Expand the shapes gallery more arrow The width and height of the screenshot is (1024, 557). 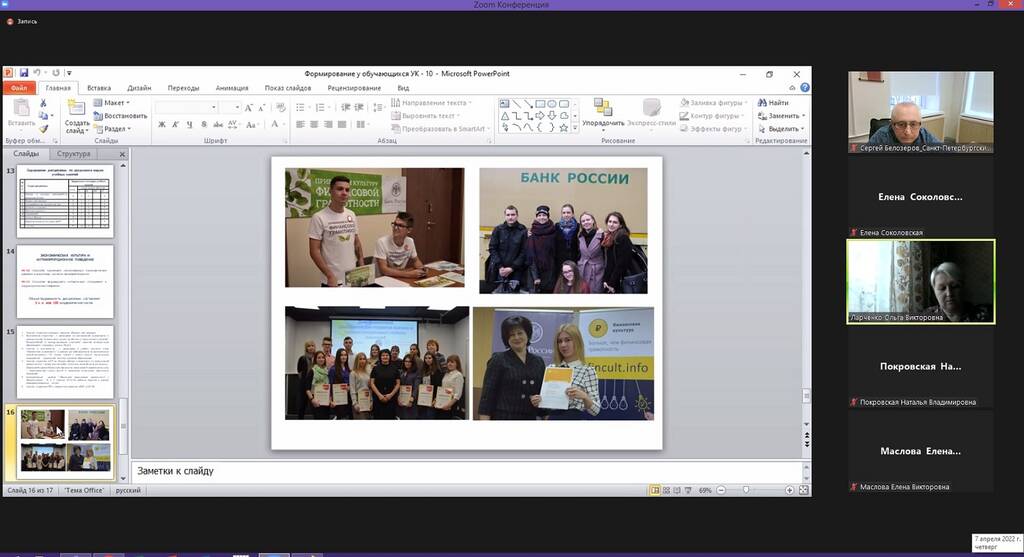[x=575, y=128]
